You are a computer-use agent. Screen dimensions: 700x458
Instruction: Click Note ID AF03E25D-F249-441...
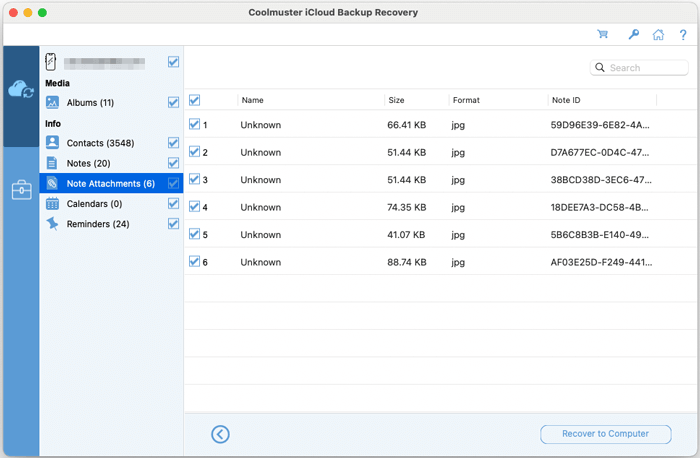pyautogui.click(x=601, y=262)
